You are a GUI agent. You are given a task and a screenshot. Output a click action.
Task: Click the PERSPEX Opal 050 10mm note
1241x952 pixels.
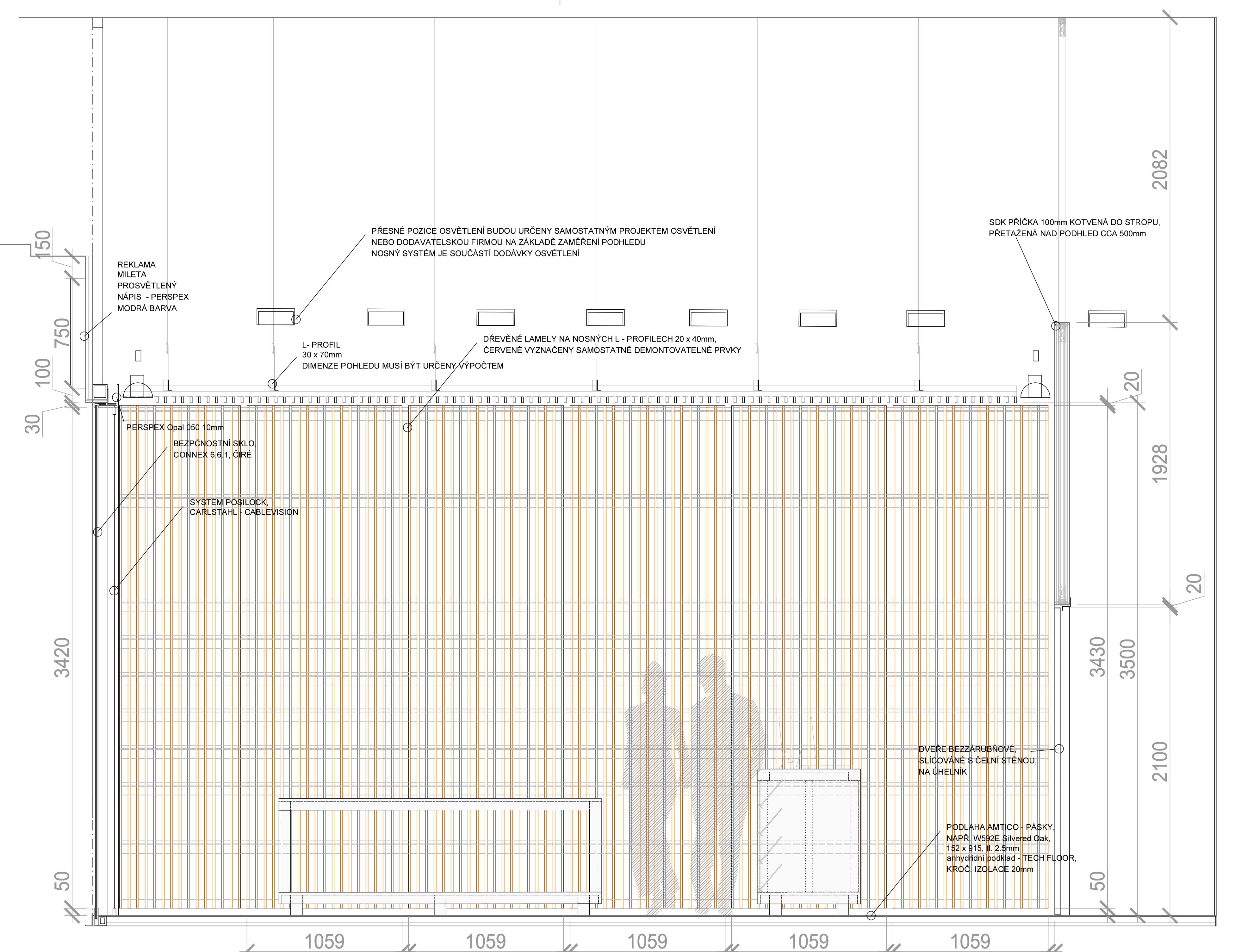tap(175, 427)
